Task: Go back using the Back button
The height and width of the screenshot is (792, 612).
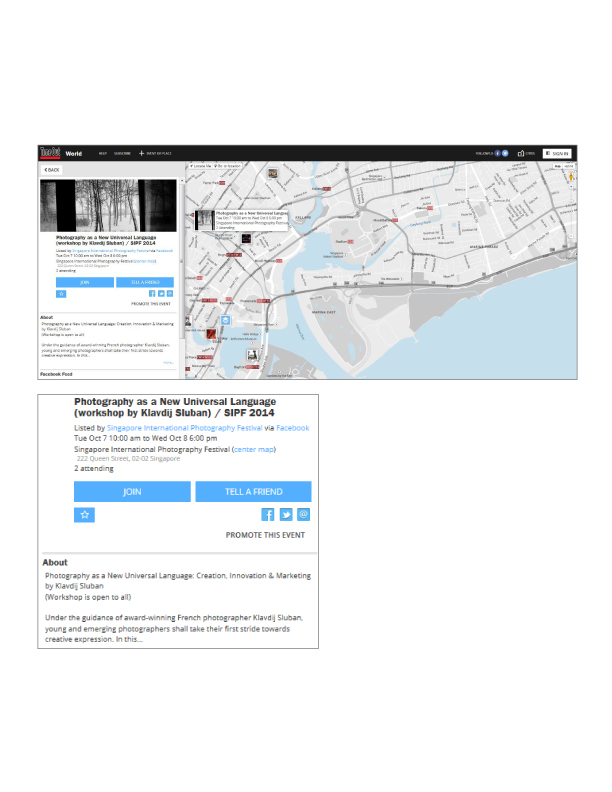Action: tap(52, 170)
